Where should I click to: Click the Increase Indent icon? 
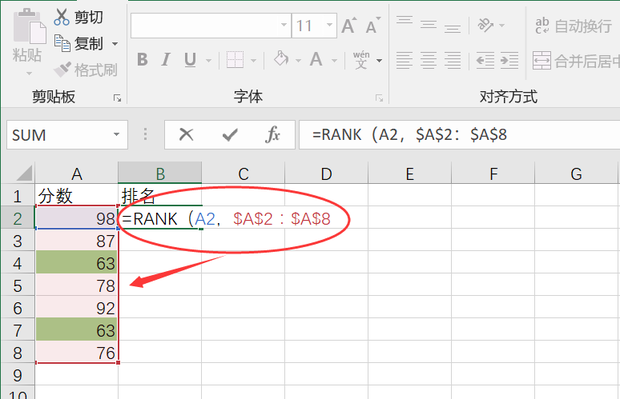(509, 61)
